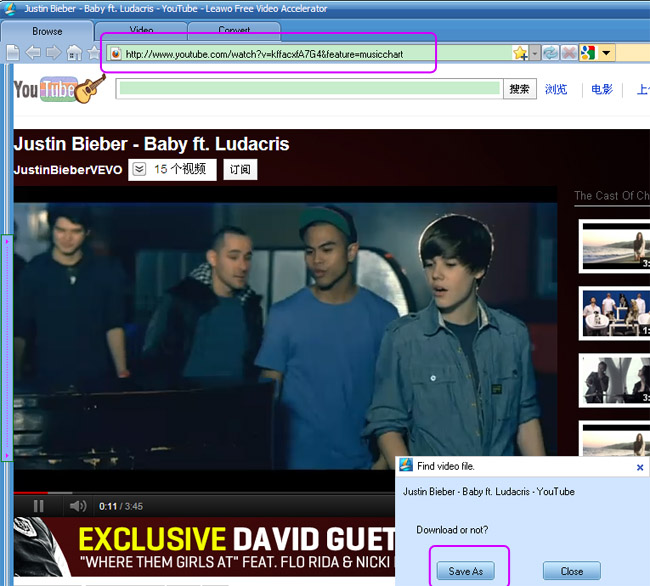Screen dimensions: 650x586
Task: Click 'The Cast Of Ch' sidebar heading
Action: click(x=612, y=196)
